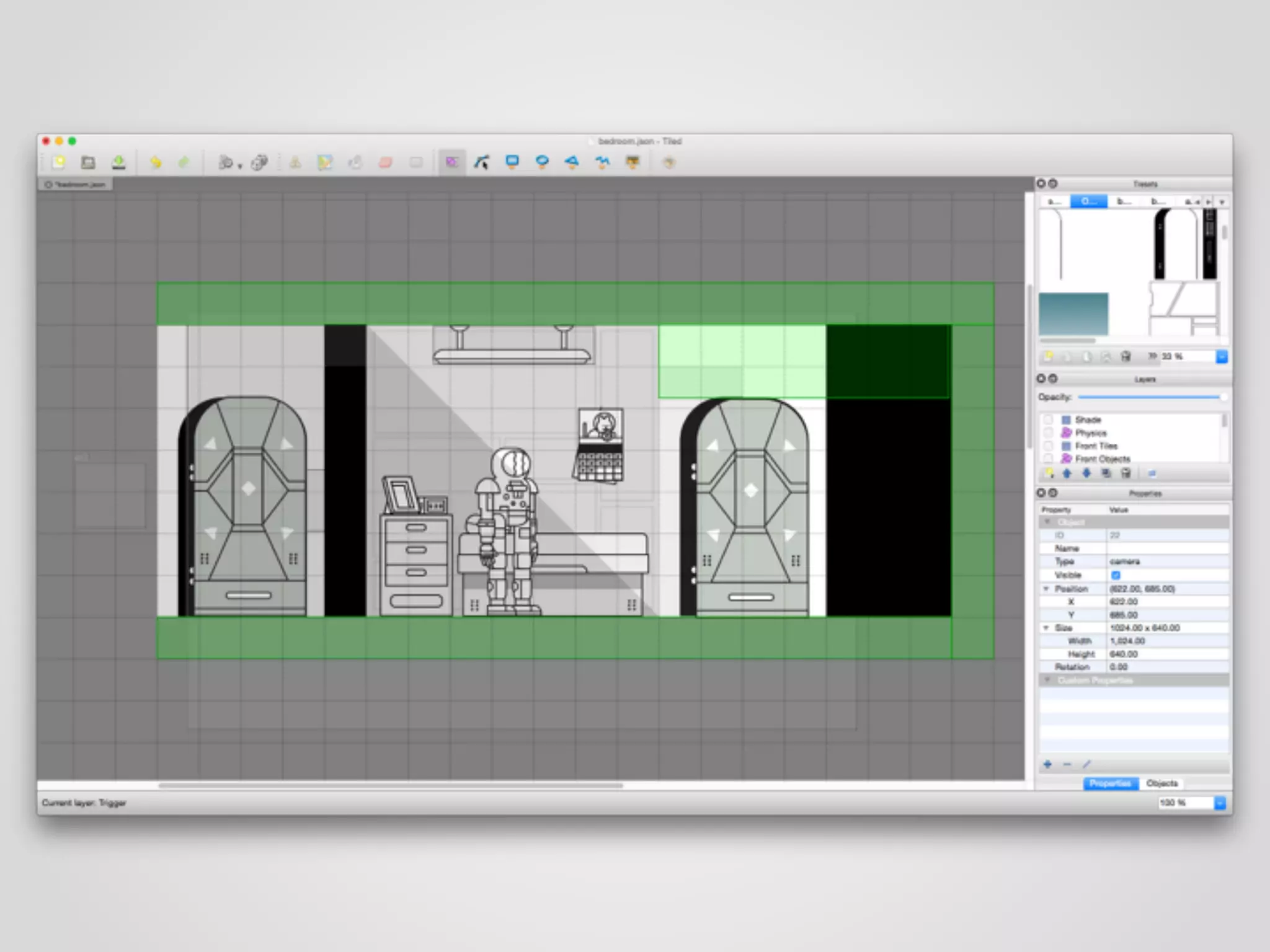Click the Save file toolbar icon
This screenshot has height=952, width=1270.
(118, 162)
